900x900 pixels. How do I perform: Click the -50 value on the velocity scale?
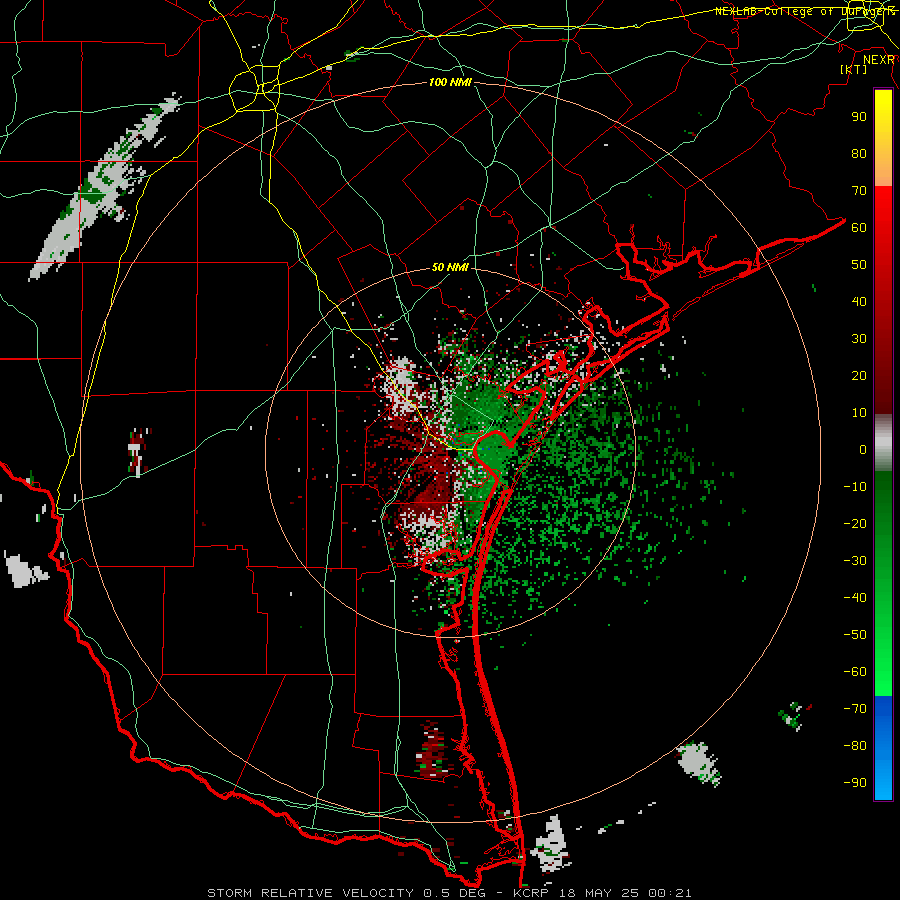click(x=855, y=634)
